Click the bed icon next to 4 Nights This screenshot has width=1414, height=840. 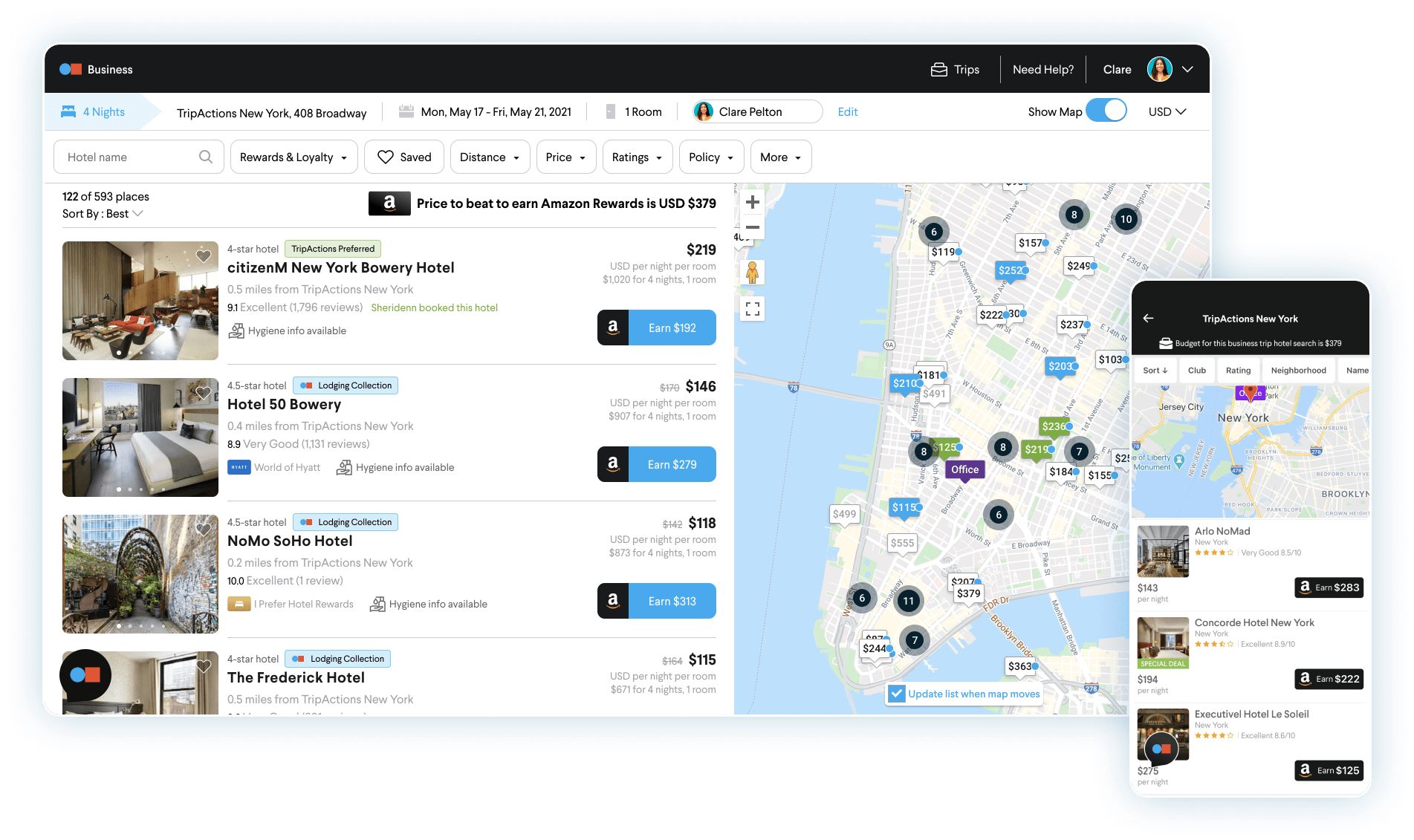click(x=68, y=111)
